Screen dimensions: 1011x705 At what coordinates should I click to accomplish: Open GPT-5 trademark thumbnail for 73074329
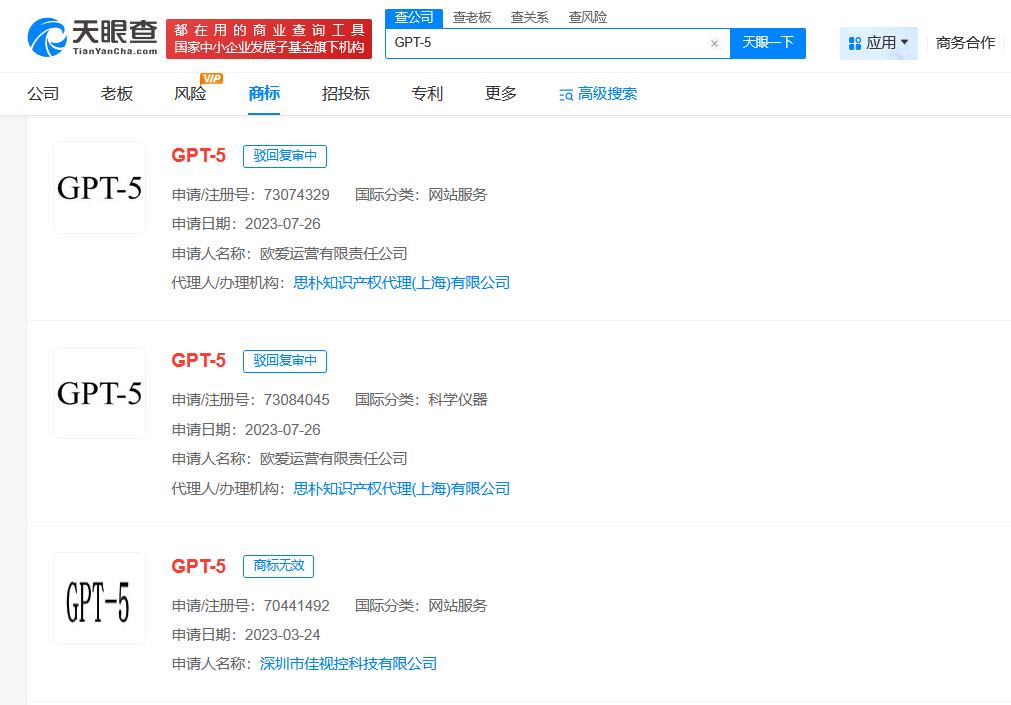99,188
